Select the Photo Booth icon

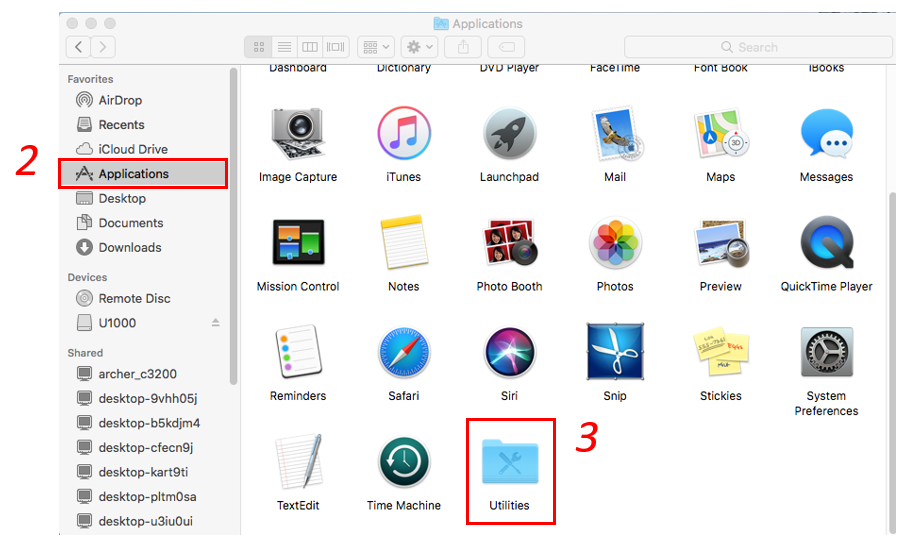509,242
